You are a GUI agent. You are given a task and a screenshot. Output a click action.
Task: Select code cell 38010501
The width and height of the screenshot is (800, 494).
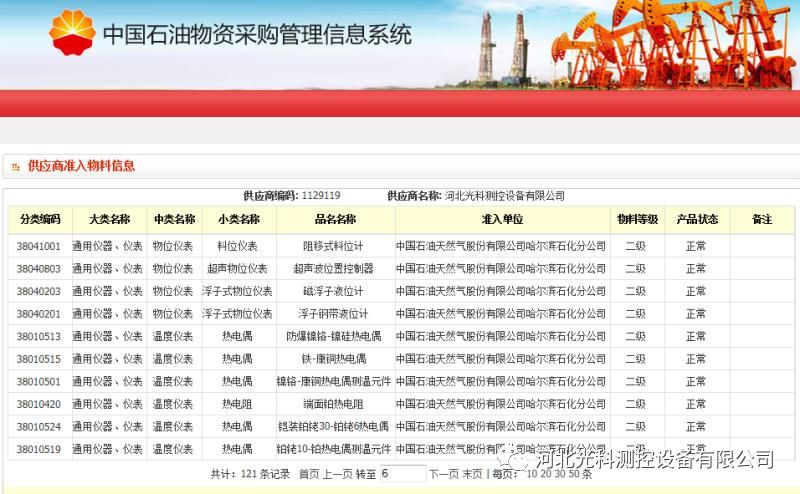[x=38, y=382]
